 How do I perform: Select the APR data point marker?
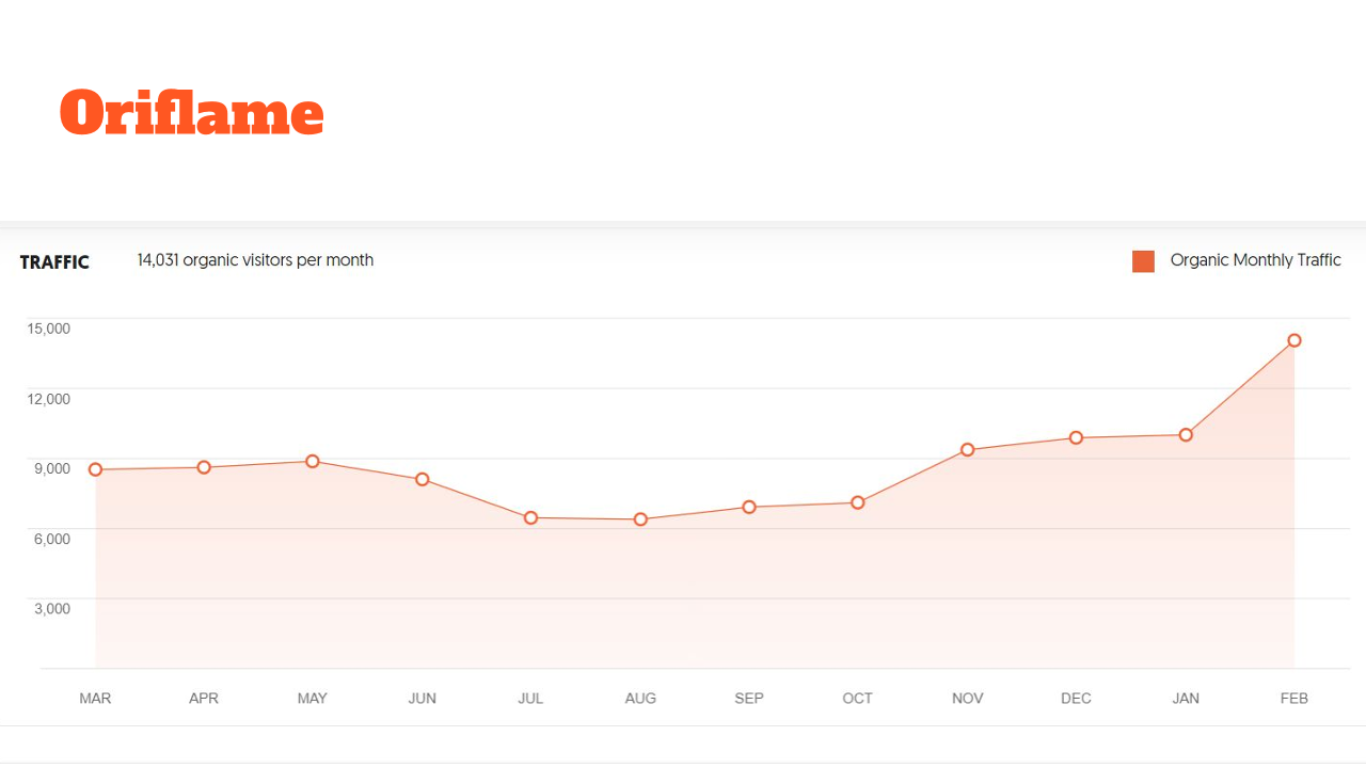coord(204,467)
